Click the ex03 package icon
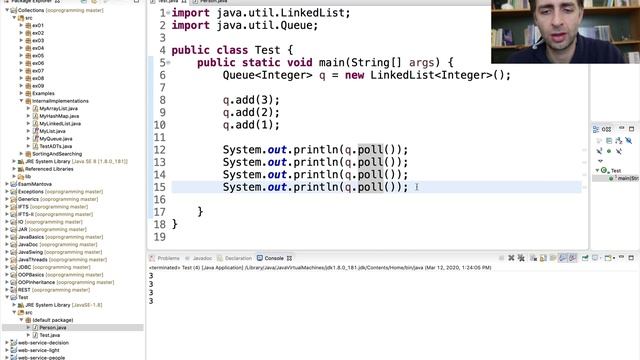The image size is (640, 360). click(28, 40)
